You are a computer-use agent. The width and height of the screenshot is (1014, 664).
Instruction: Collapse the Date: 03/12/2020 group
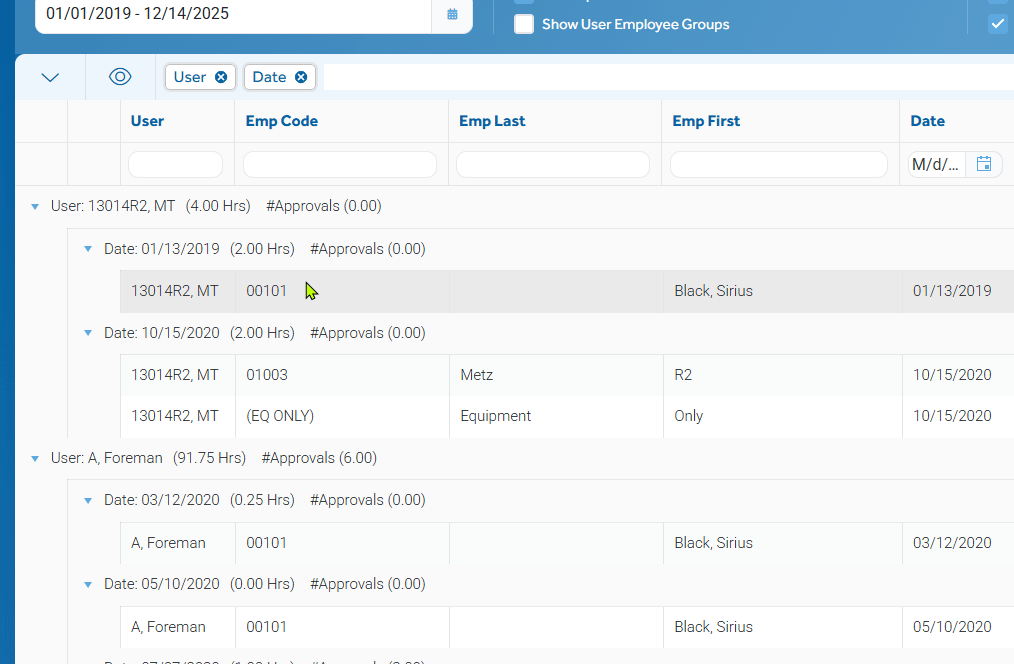click(88, 501)
